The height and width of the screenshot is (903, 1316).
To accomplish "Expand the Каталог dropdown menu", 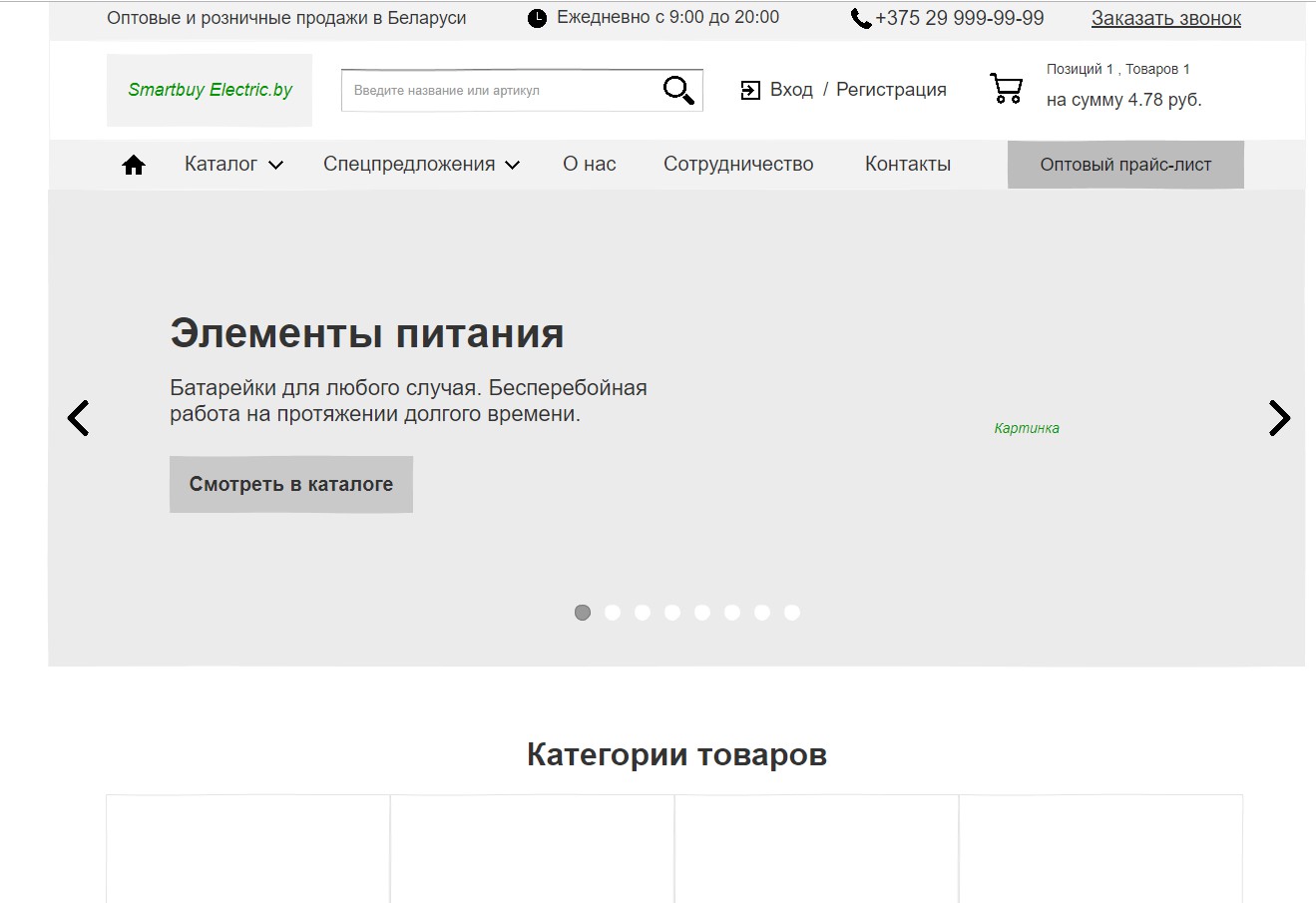I will (233, 165).
